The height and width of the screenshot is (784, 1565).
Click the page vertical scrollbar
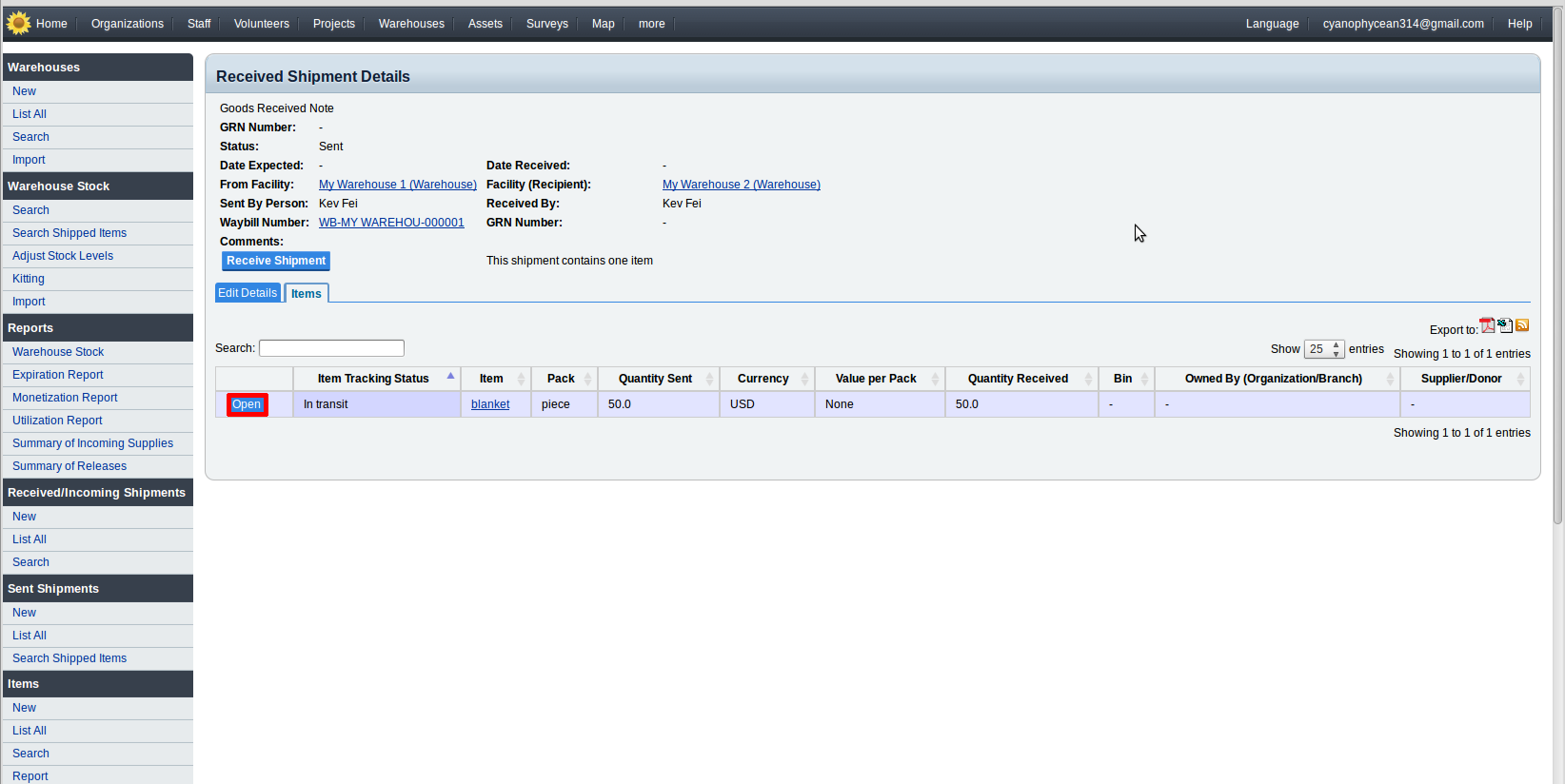pos(1557,285)
